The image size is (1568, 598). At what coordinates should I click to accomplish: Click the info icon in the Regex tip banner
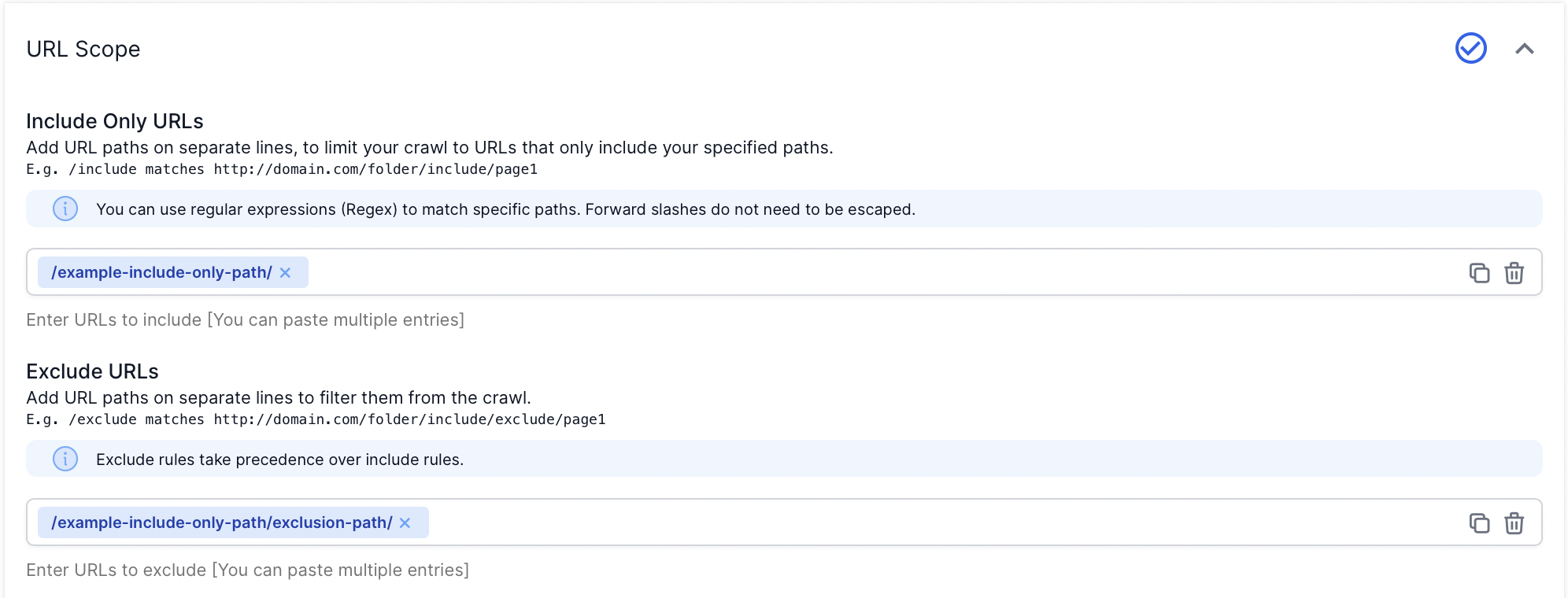[x=65, y=209]
